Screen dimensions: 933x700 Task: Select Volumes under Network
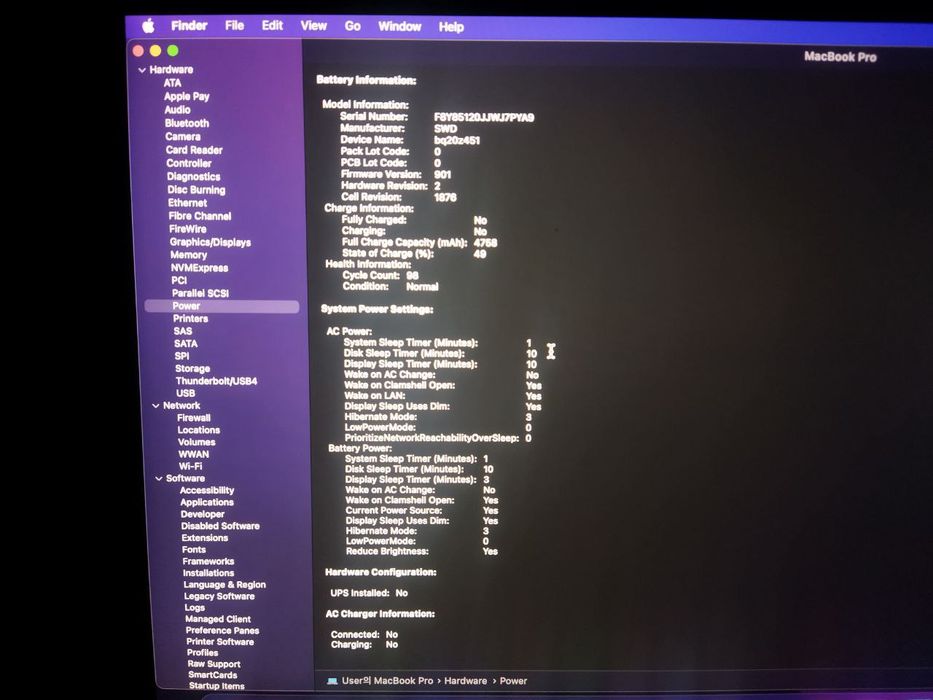[x=197, y=442]
